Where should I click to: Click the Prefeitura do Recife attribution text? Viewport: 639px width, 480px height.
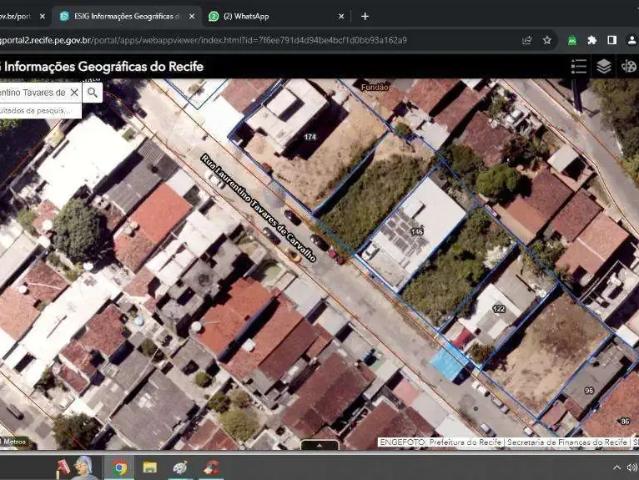(x=465, y=442)
